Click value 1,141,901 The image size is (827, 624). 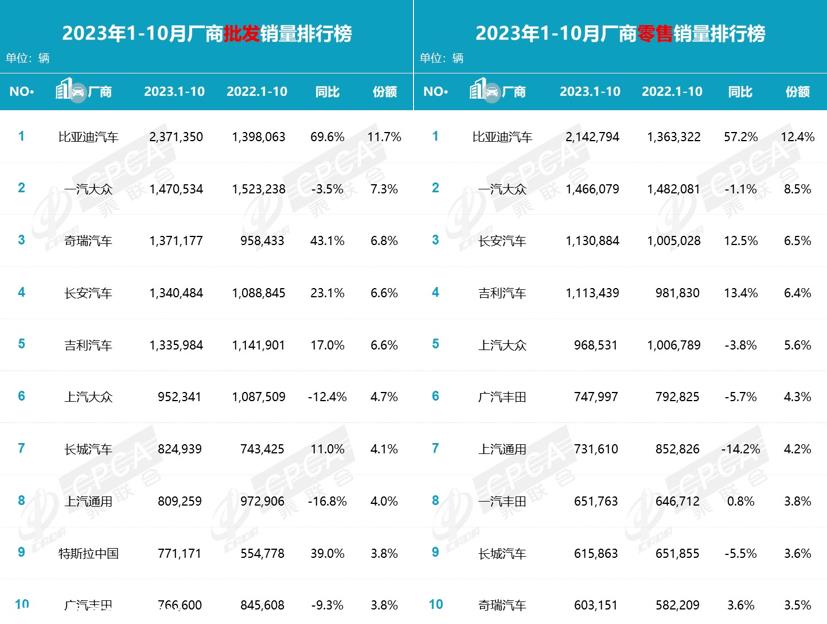click(258, 345)
